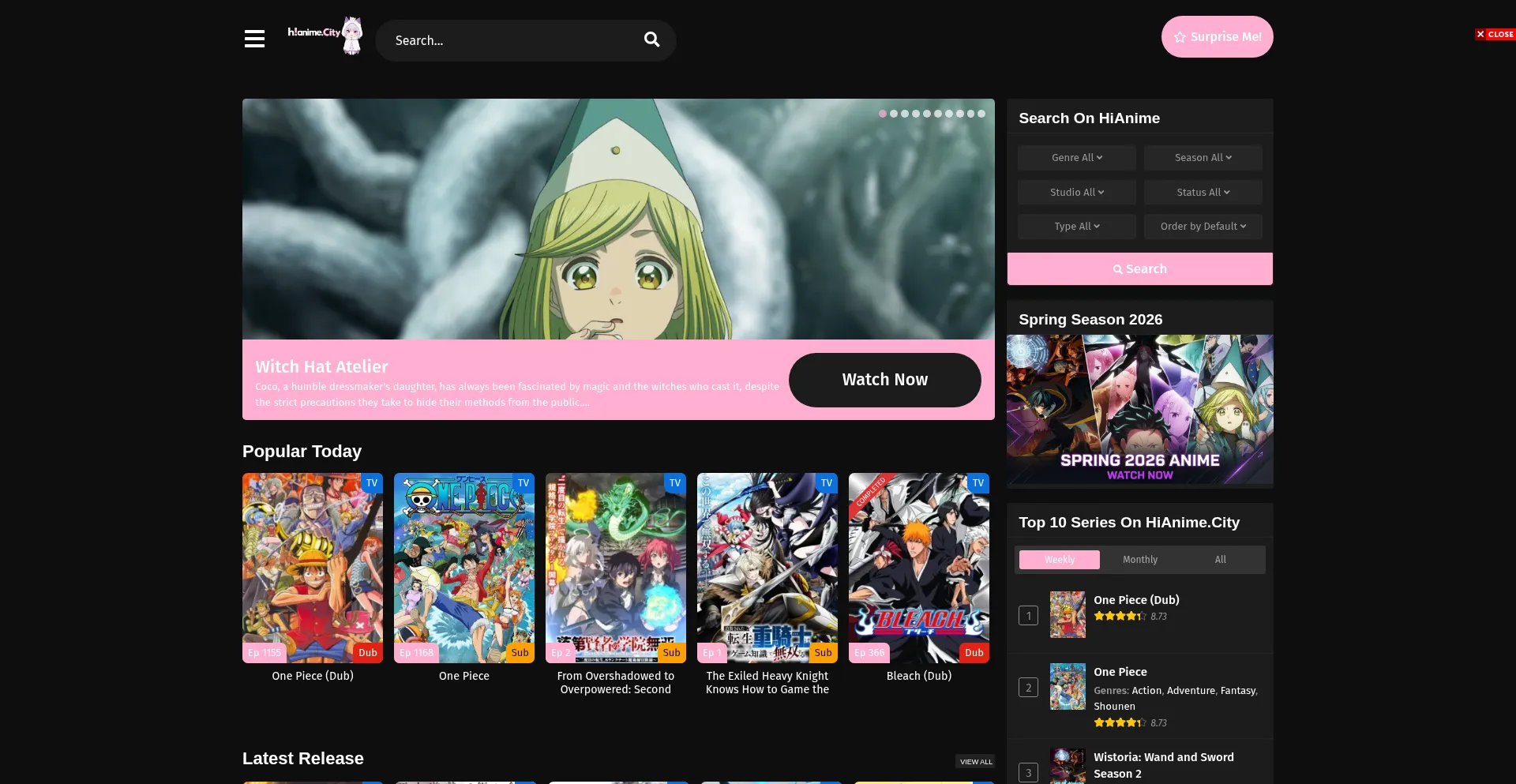This screenshot has width=1516, height=784.
Task: Select the first carousel slide dot
Action: (x=883, y=114)
